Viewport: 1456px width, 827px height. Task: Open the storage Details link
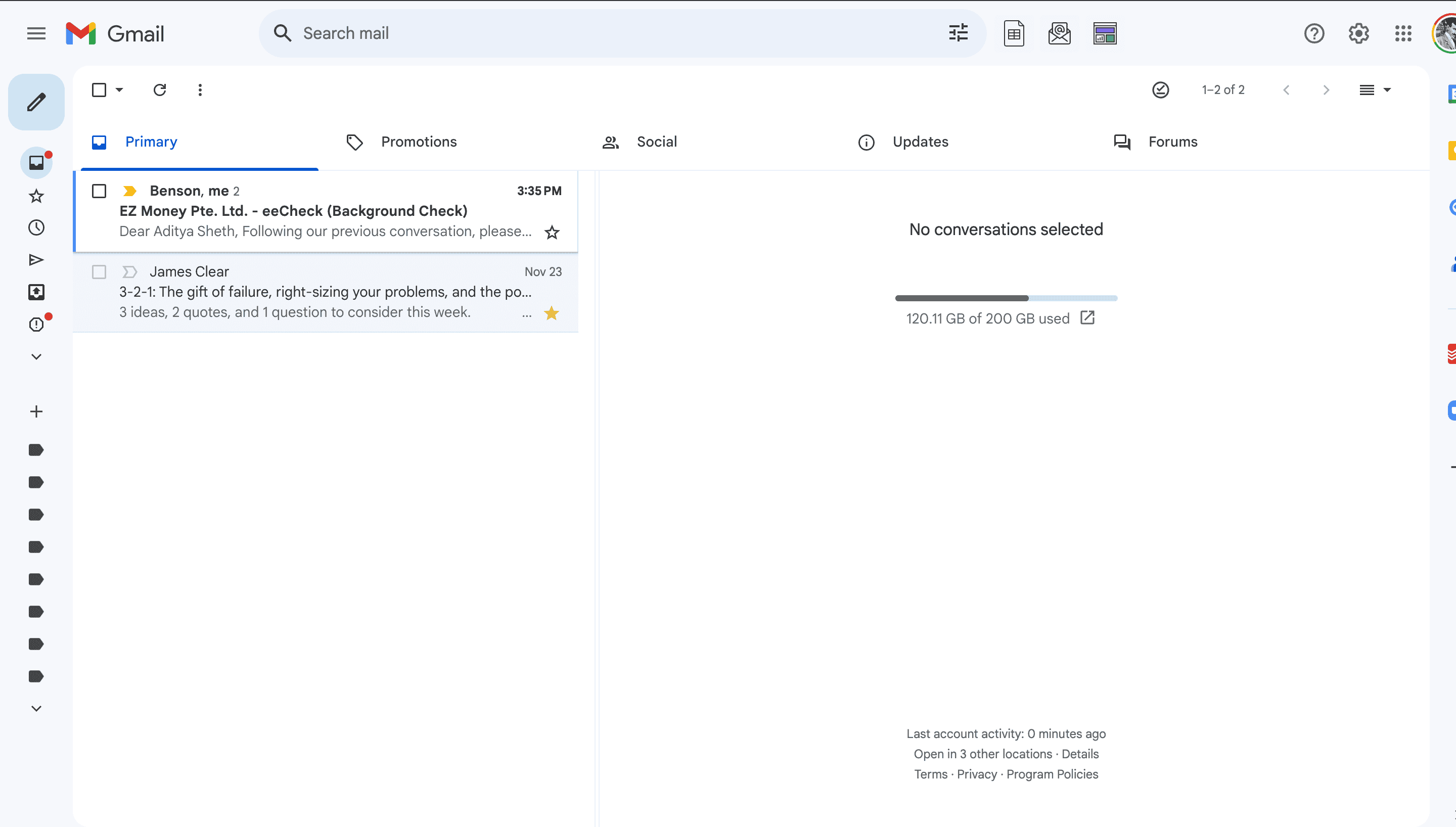pyautogui.click(x=1079, y=754)
